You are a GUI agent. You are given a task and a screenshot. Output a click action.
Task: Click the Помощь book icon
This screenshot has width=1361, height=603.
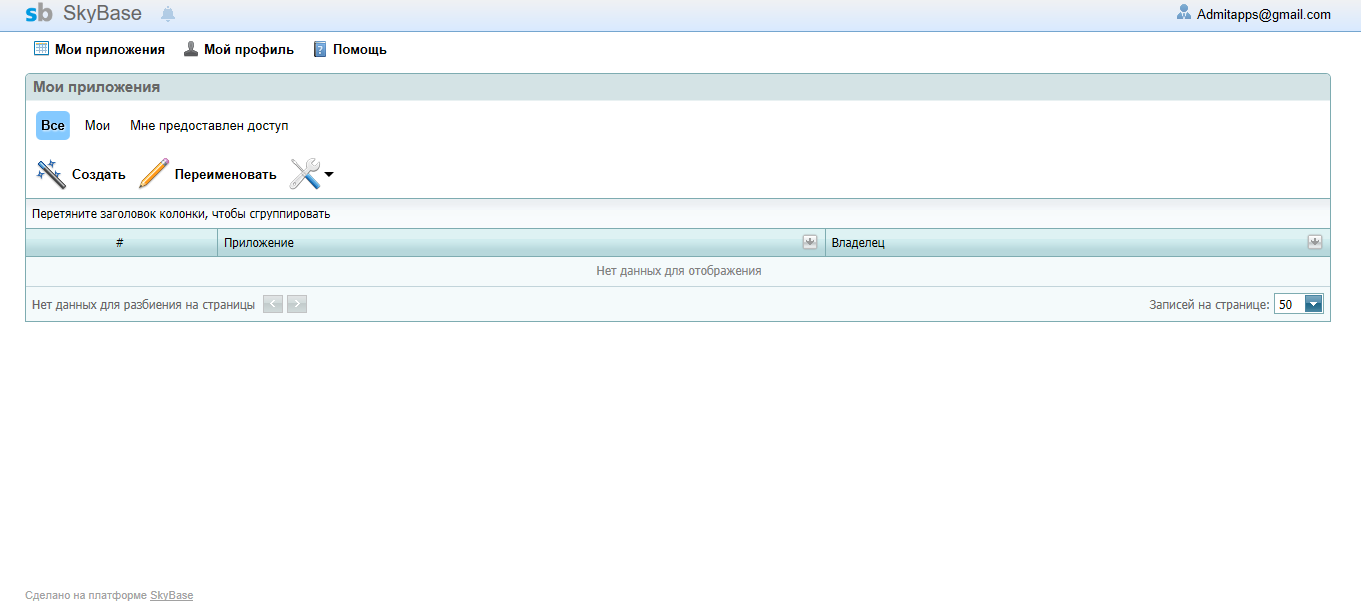click(x=320, y=49)
